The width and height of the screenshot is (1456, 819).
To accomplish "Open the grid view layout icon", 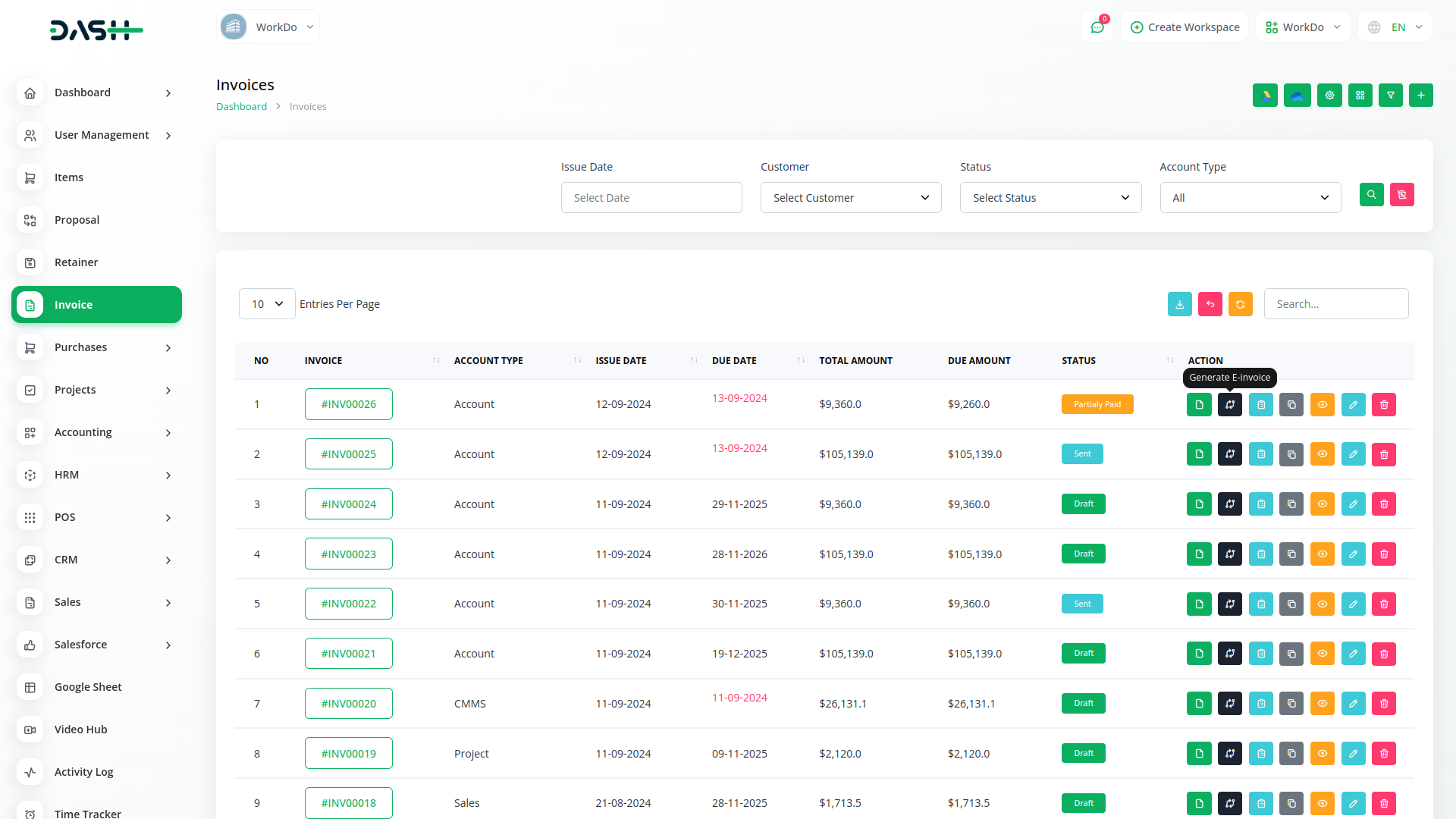I will (x=1360, y=96).
